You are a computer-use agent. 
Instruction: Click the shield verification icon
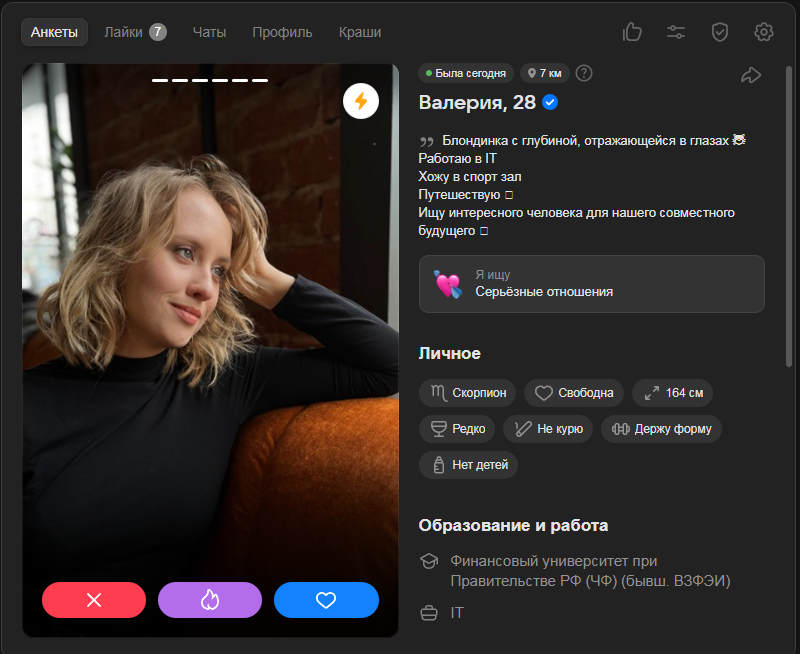(x=720, y=32)
